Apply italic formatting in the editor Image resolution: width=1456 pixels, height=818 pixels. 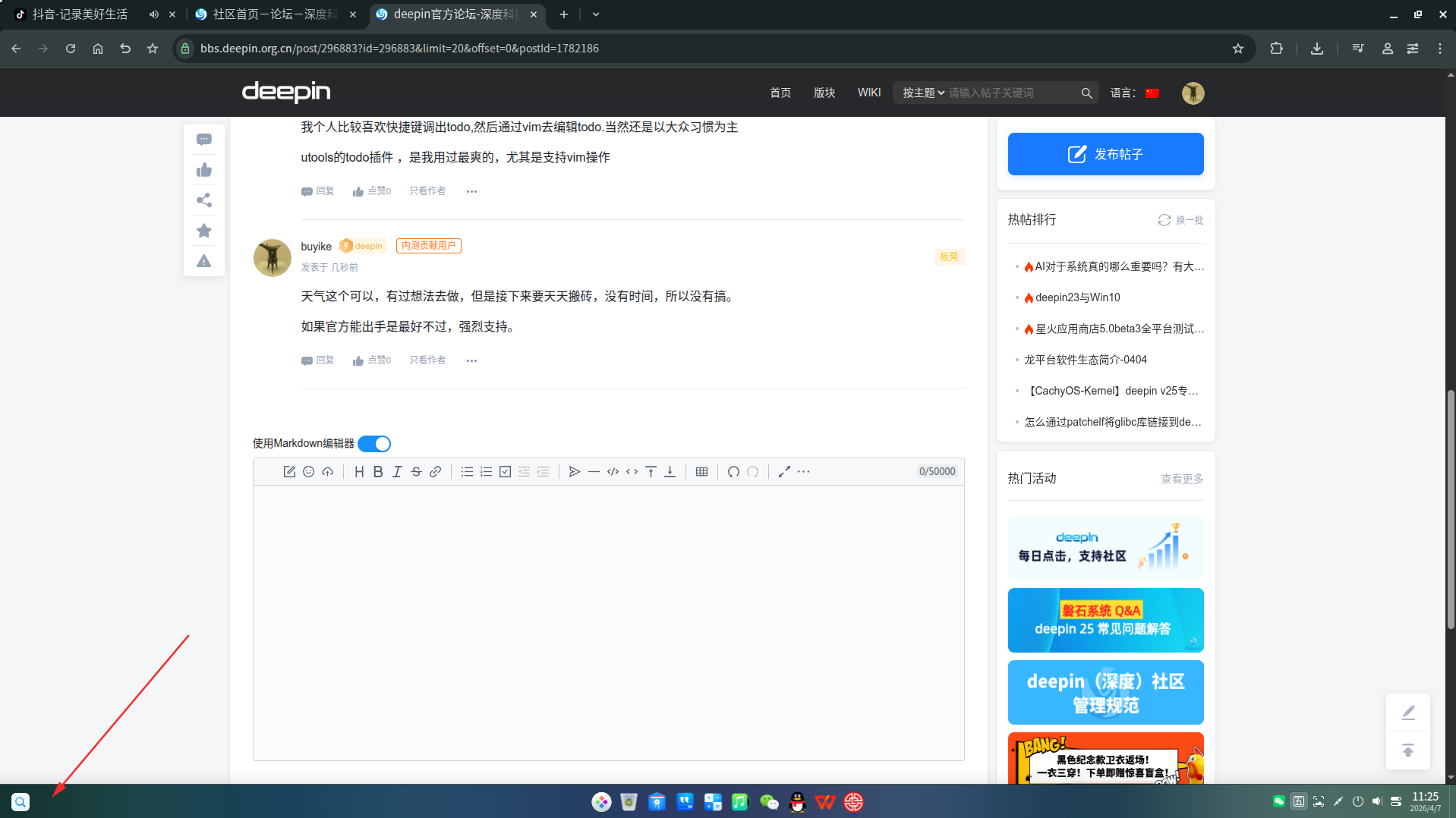[x=397, y=472]
